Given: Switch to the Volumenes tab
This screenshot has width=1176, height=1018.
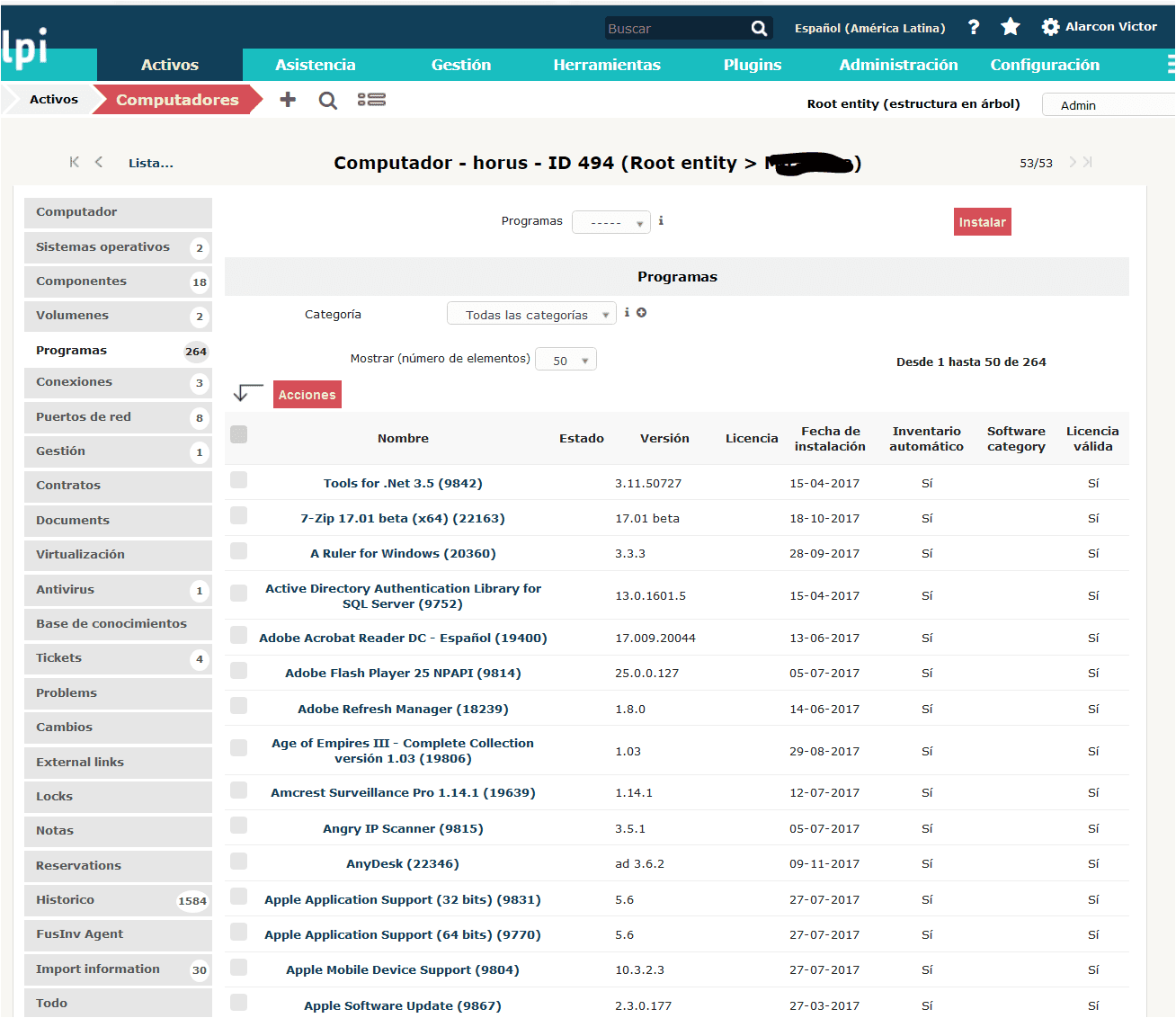Looking at the screenshot, I should (x=118, y=316).
